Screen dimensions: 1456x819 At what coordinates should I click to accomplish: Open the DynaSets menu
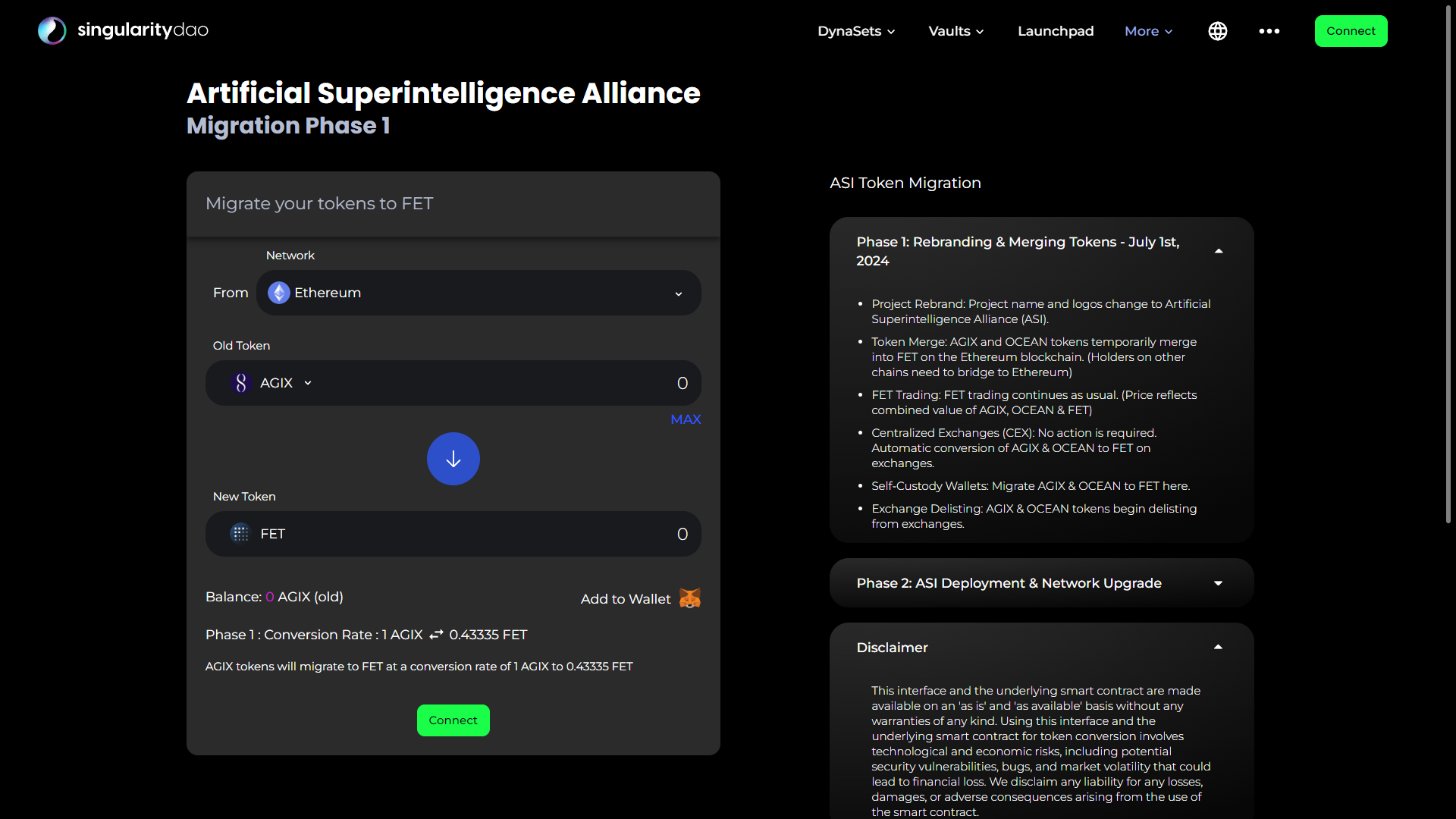(x=856, y=31)
